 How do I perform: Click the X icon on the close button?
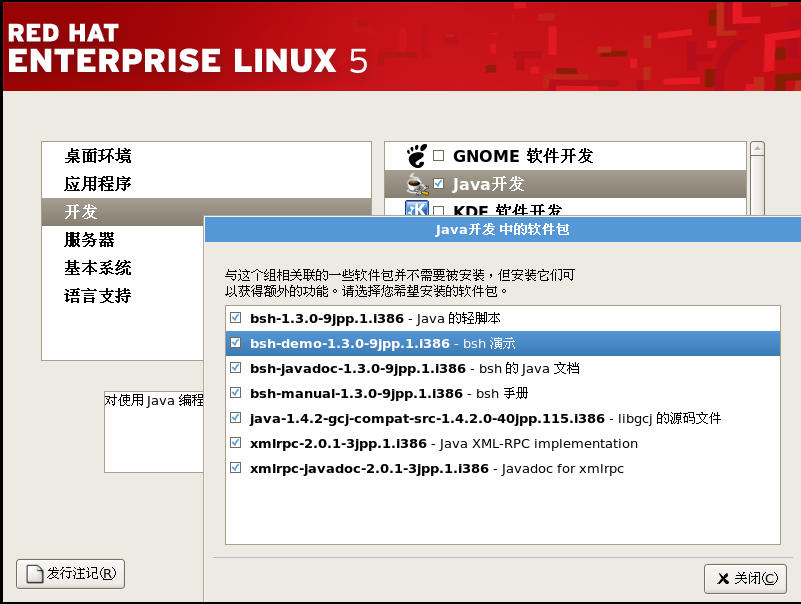point(723,578)
